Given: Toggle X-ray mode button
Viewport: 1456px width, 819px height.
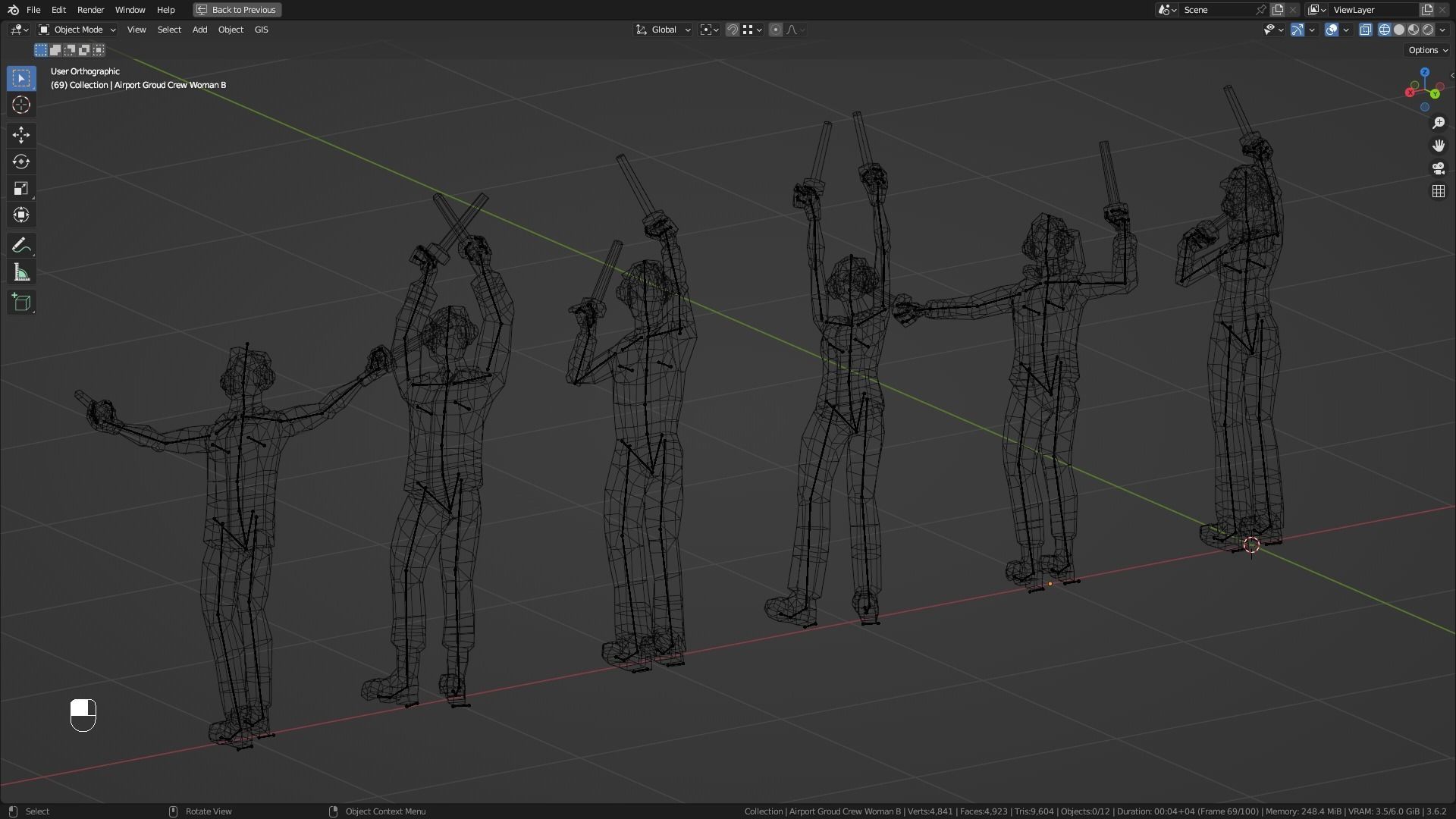Looking at the screenshot, I should coord(1366,30).
